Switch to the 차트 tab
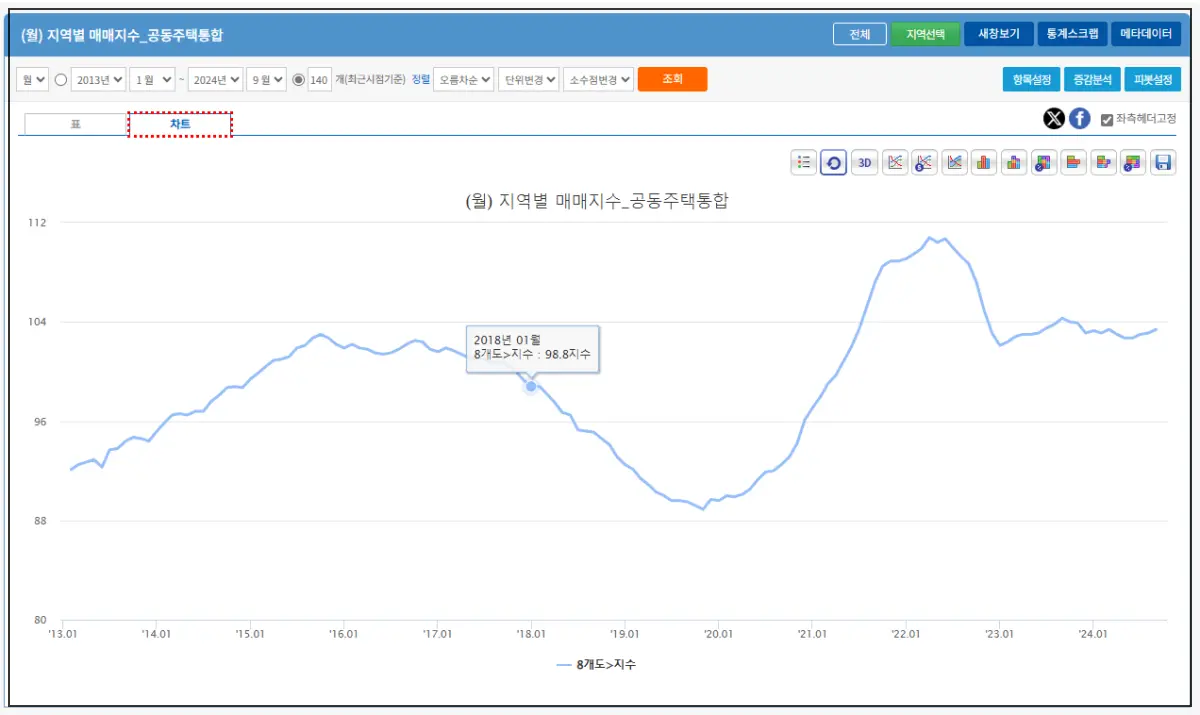 coord(180,124)
